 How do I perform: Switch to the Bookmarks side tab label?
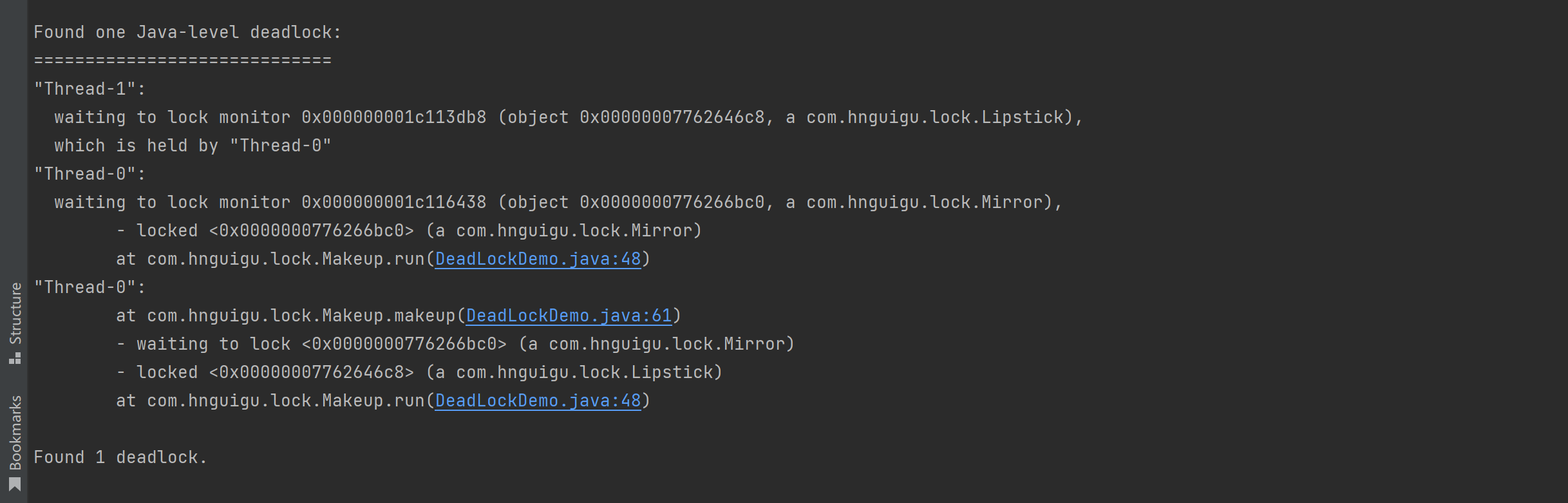click(15, 433)
